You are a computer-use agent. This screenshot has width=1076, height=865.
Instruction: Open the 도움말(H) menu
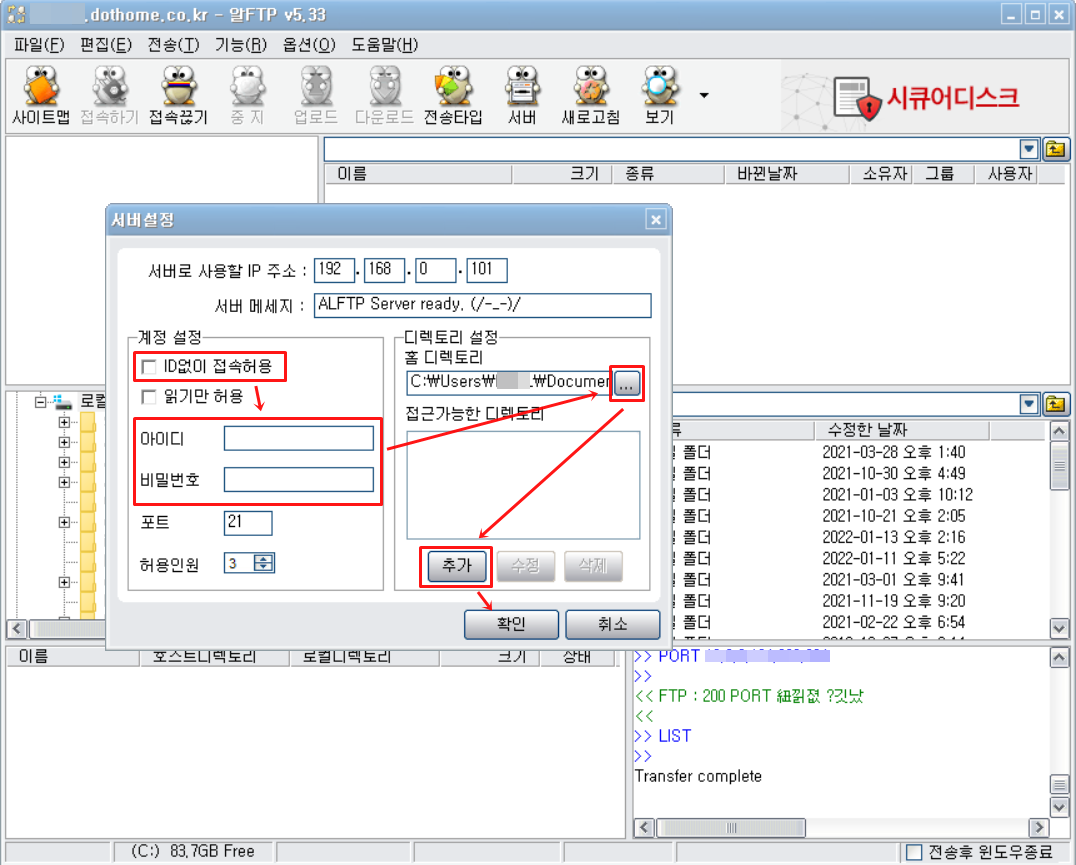(x=385, y=45)
